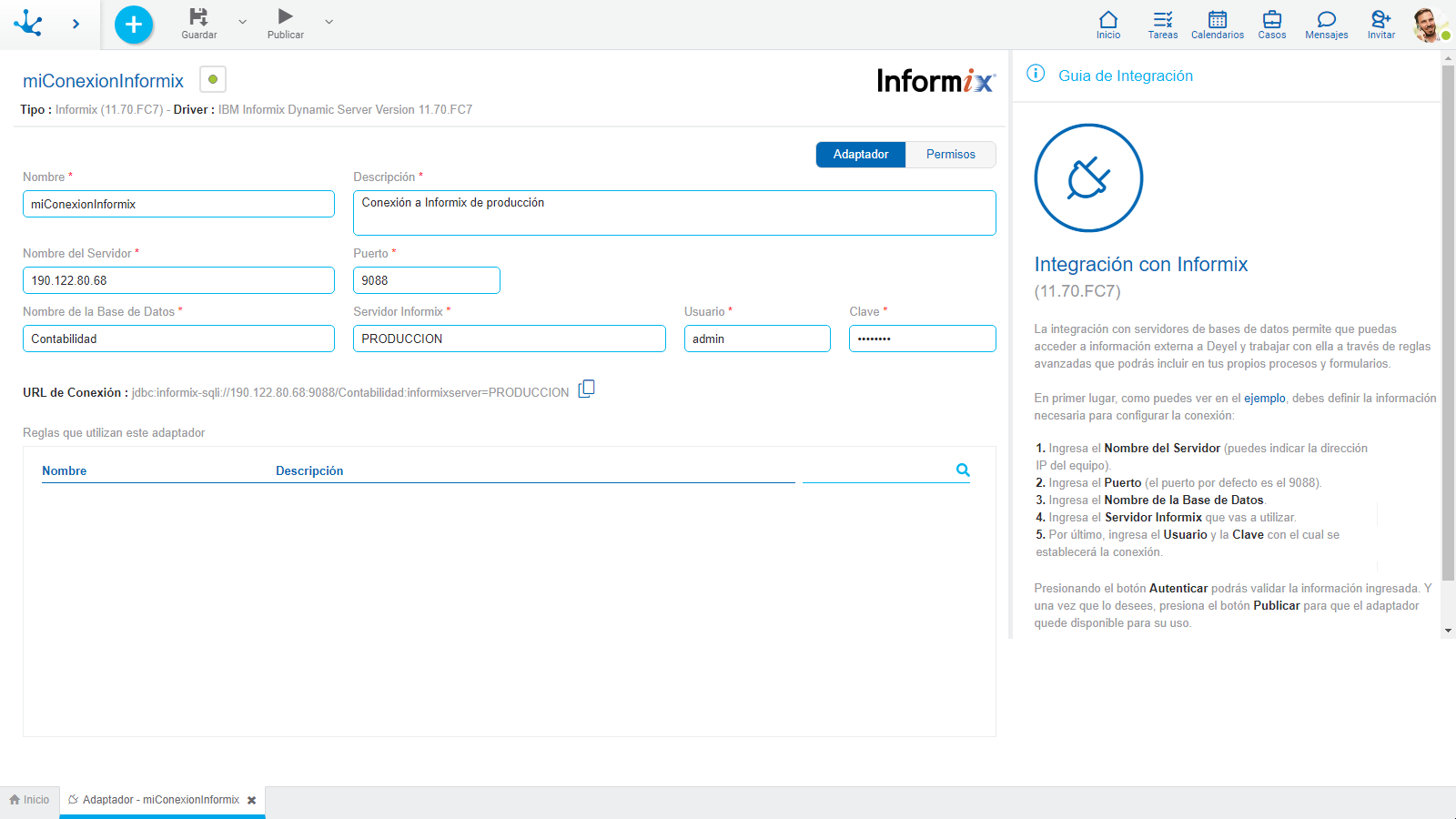Expand the Publicar dropdown arrow
This screenshot has height=819, width=1456.
(x=329, y=22)
